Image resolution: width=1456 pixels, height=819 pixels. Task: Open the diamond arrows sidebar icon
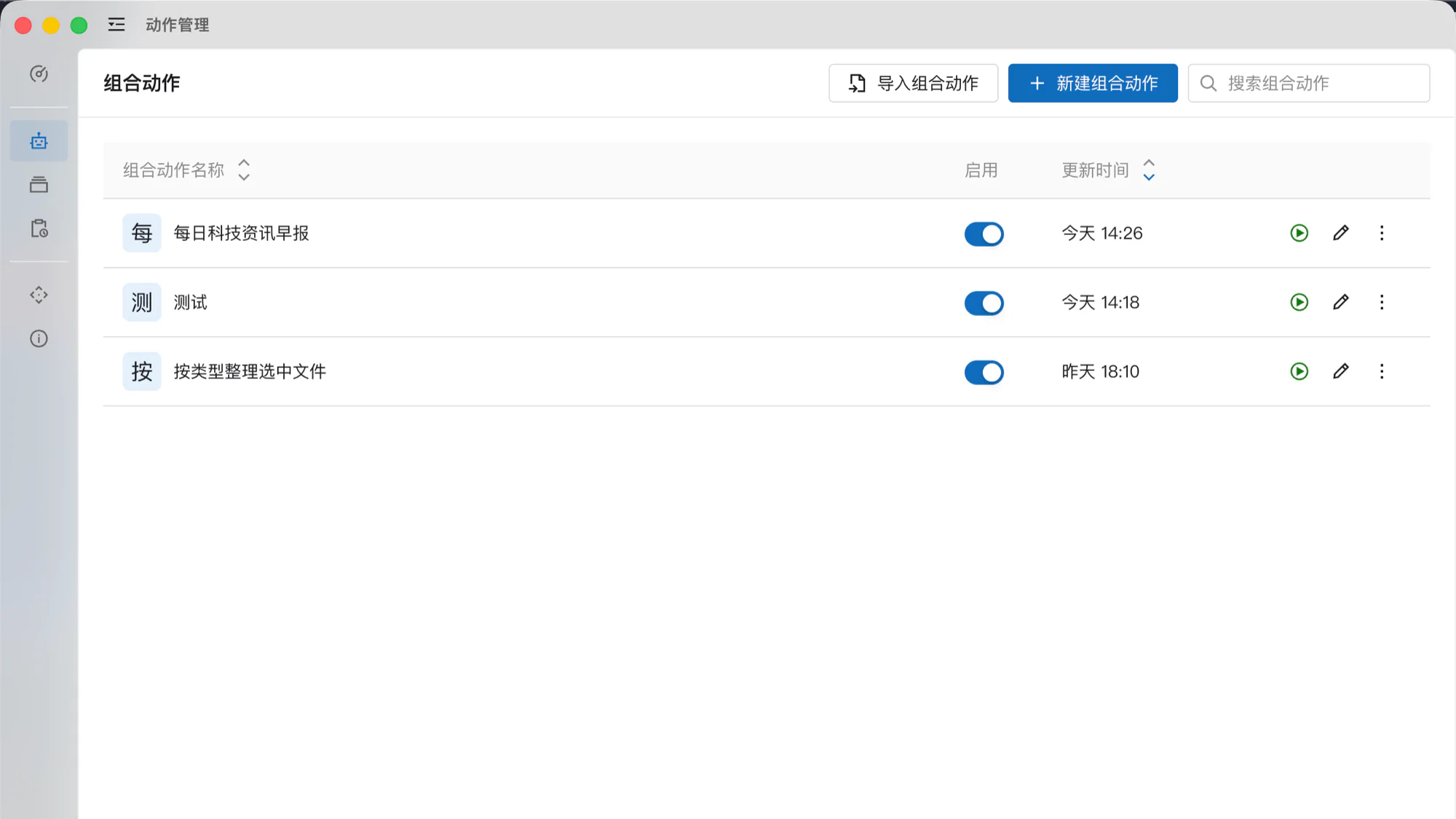(x=39, y=295)
